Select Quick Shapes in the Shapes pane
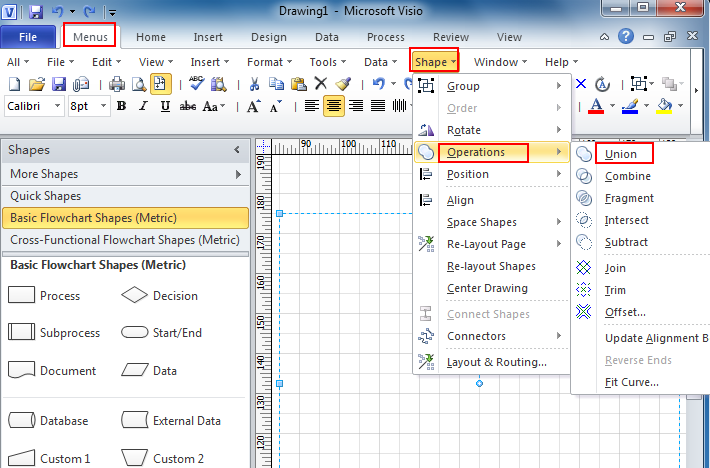The width and height of the screenshot is (710, 468). click(x=125, y=196)
